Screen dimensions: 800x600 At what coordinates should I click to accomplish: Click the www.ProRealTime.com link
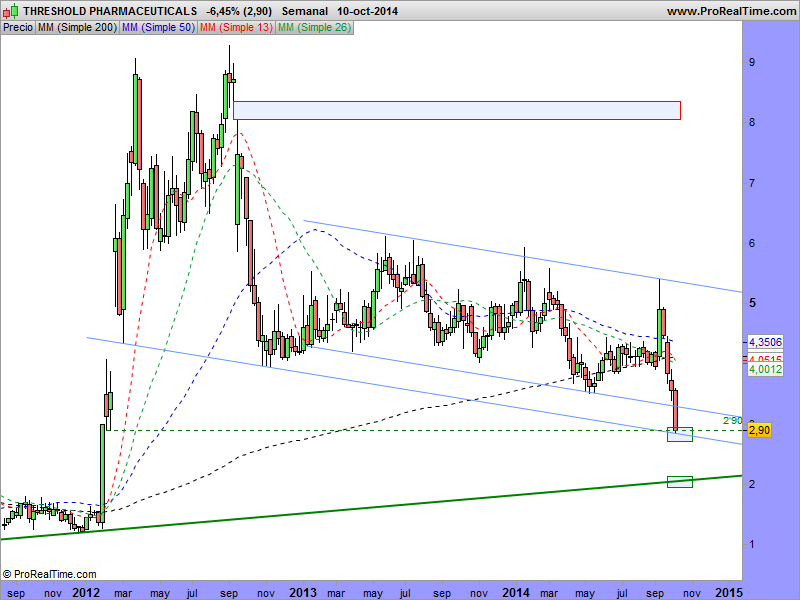732,11
